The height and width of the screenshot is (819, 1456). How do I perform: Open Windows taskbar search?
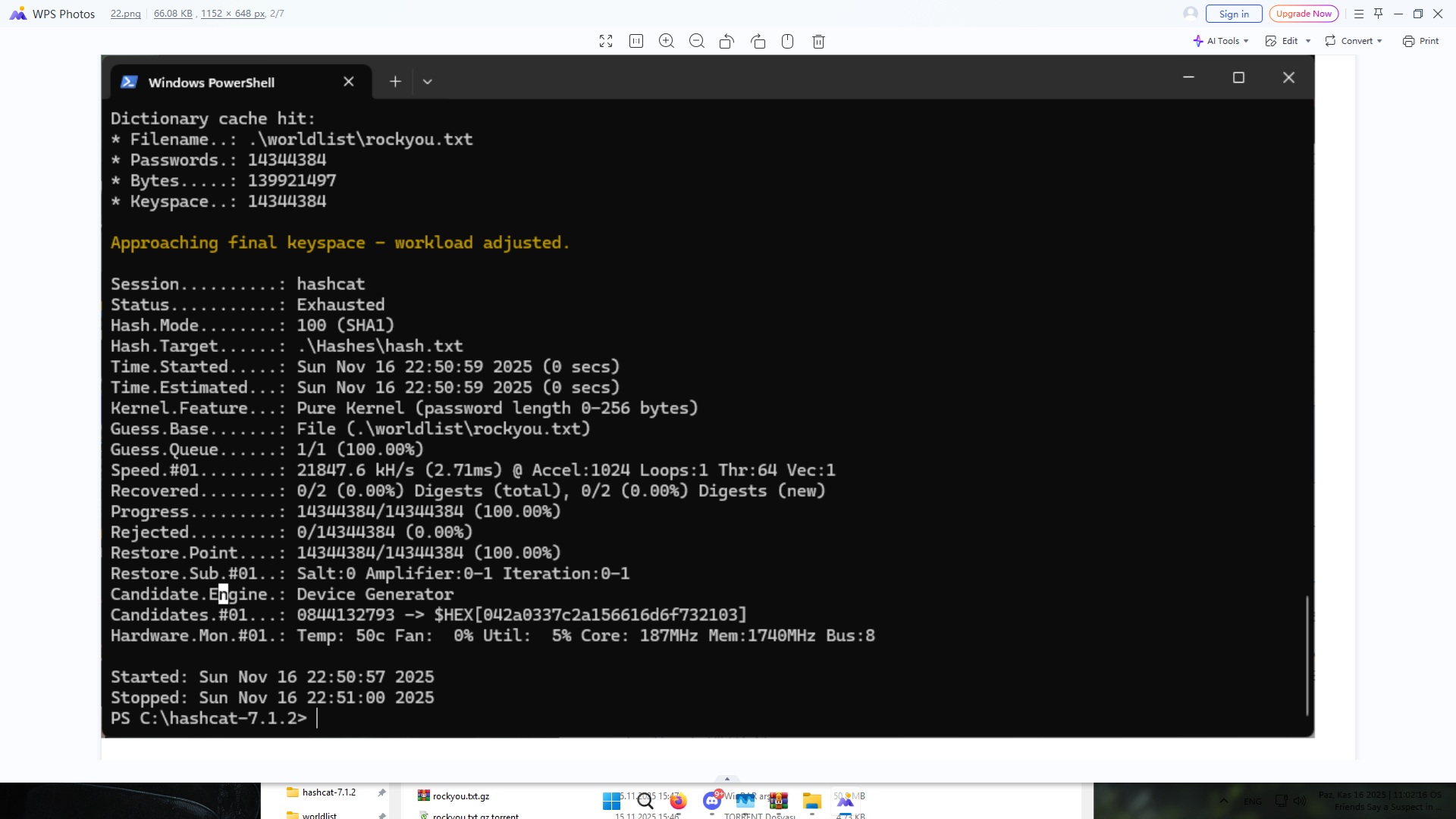(645, 801)
